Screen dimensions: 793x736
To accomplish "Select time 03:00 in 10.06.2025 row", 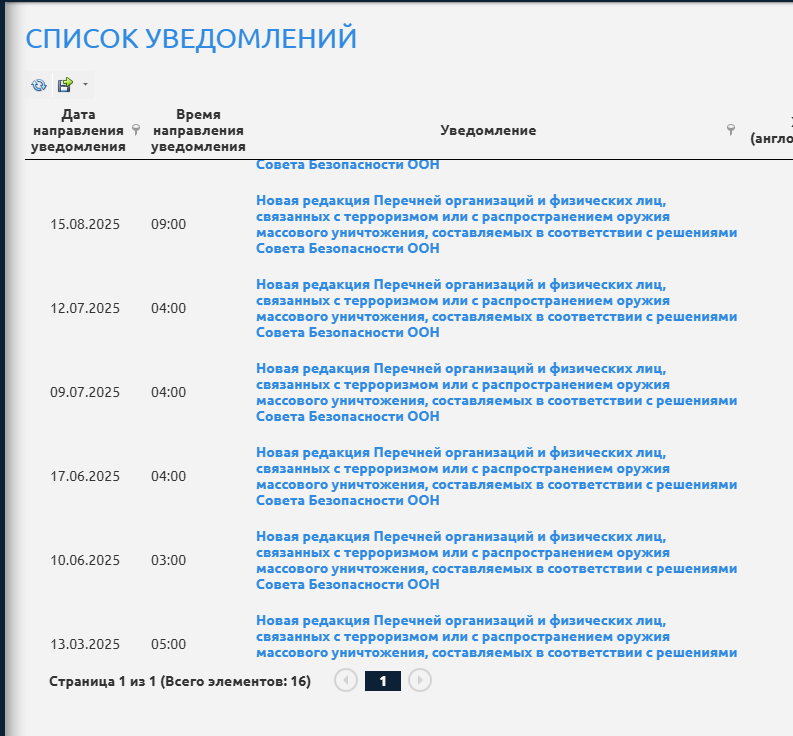I will pos(168,560).
